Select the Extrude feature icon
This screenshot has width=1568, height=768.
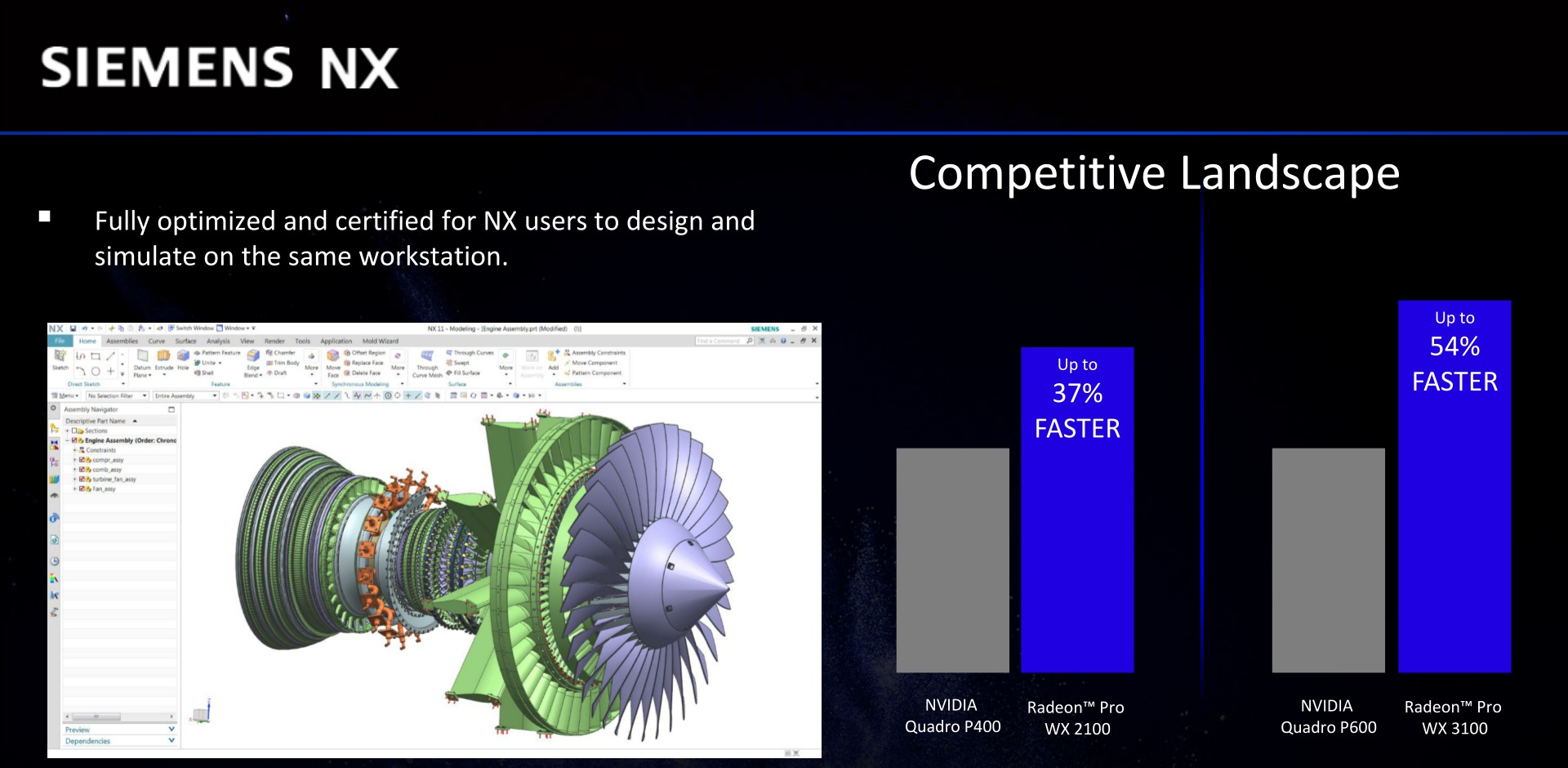click(x=164, y=355)
